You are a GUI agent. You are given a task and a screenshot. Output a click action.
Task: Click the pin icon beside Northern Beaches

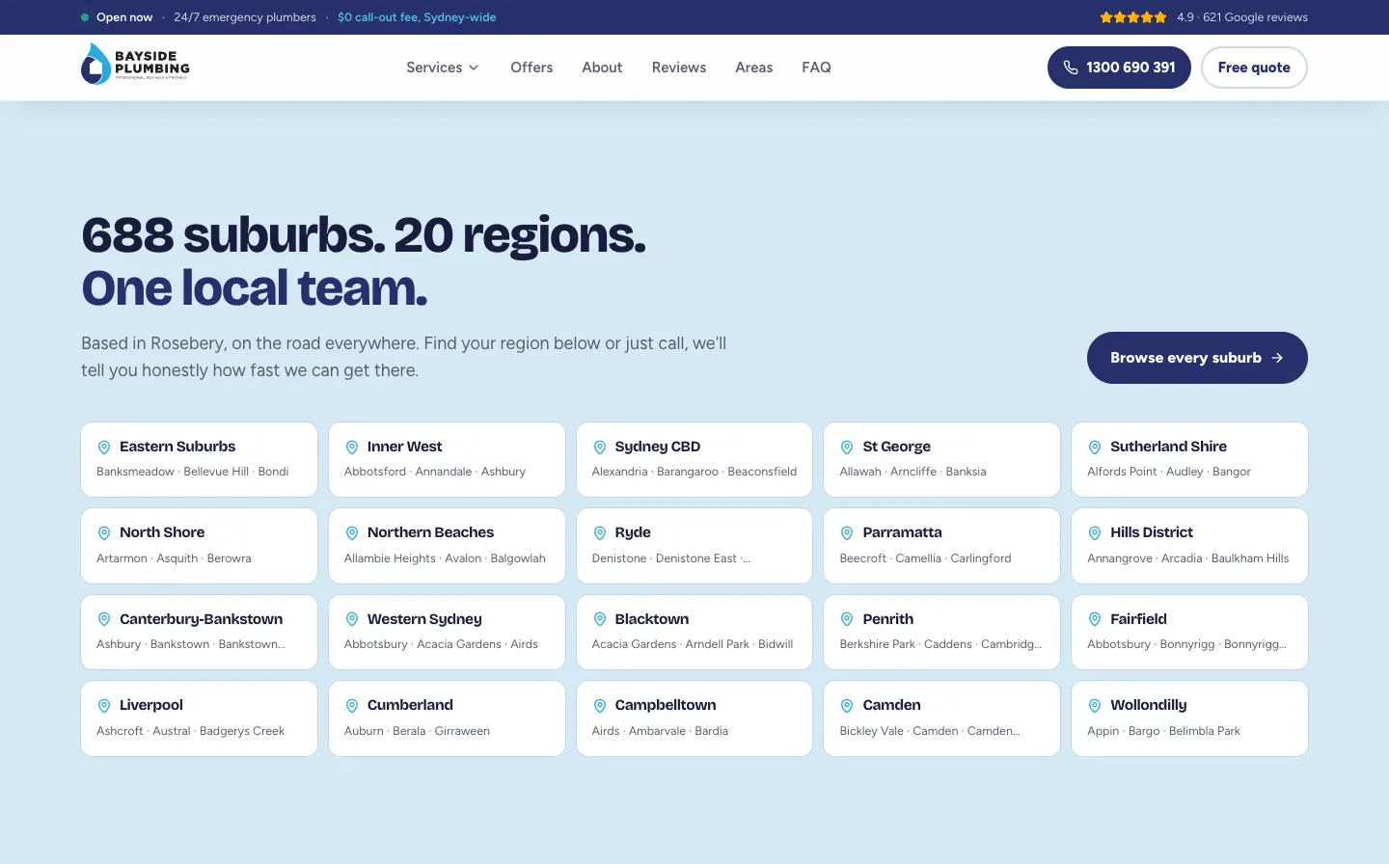352,532
